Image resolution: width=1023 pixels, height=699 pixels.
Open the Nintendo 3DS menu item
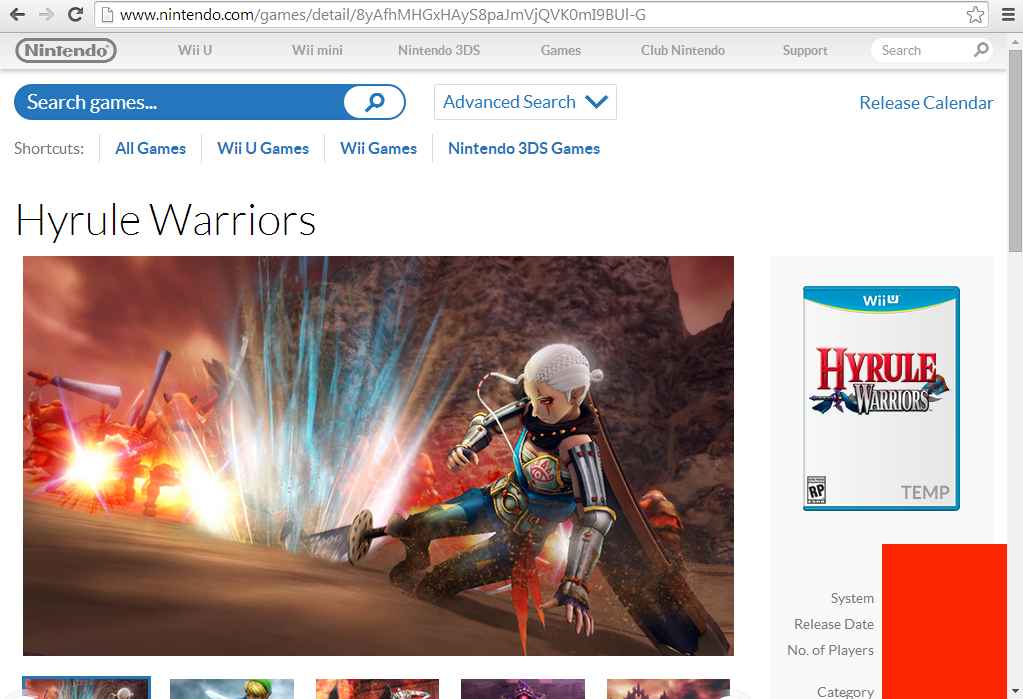click(x=439, y=50)
